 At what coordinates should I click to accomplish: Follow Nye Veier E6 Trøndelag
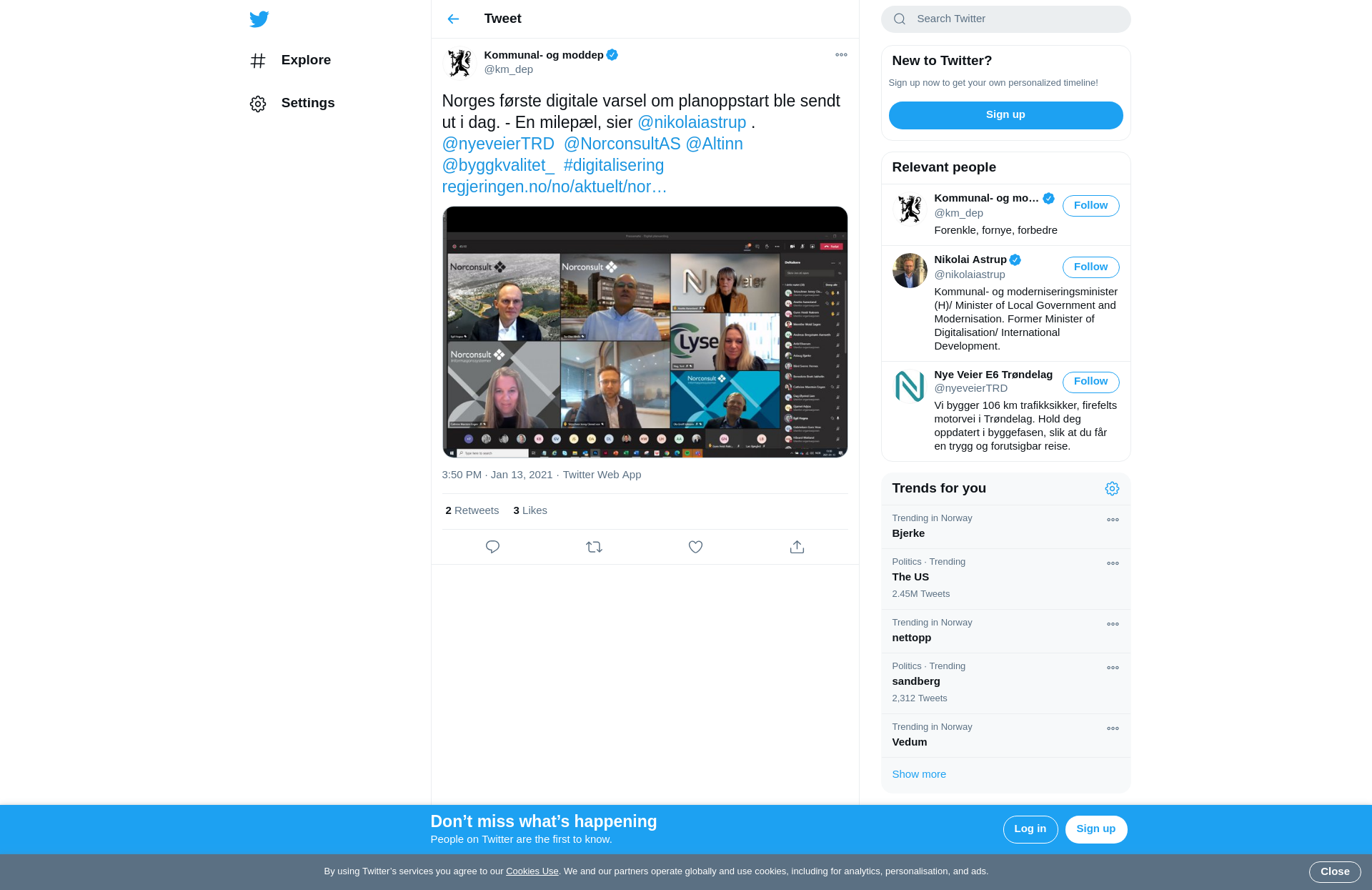[x=1090, y=382]
